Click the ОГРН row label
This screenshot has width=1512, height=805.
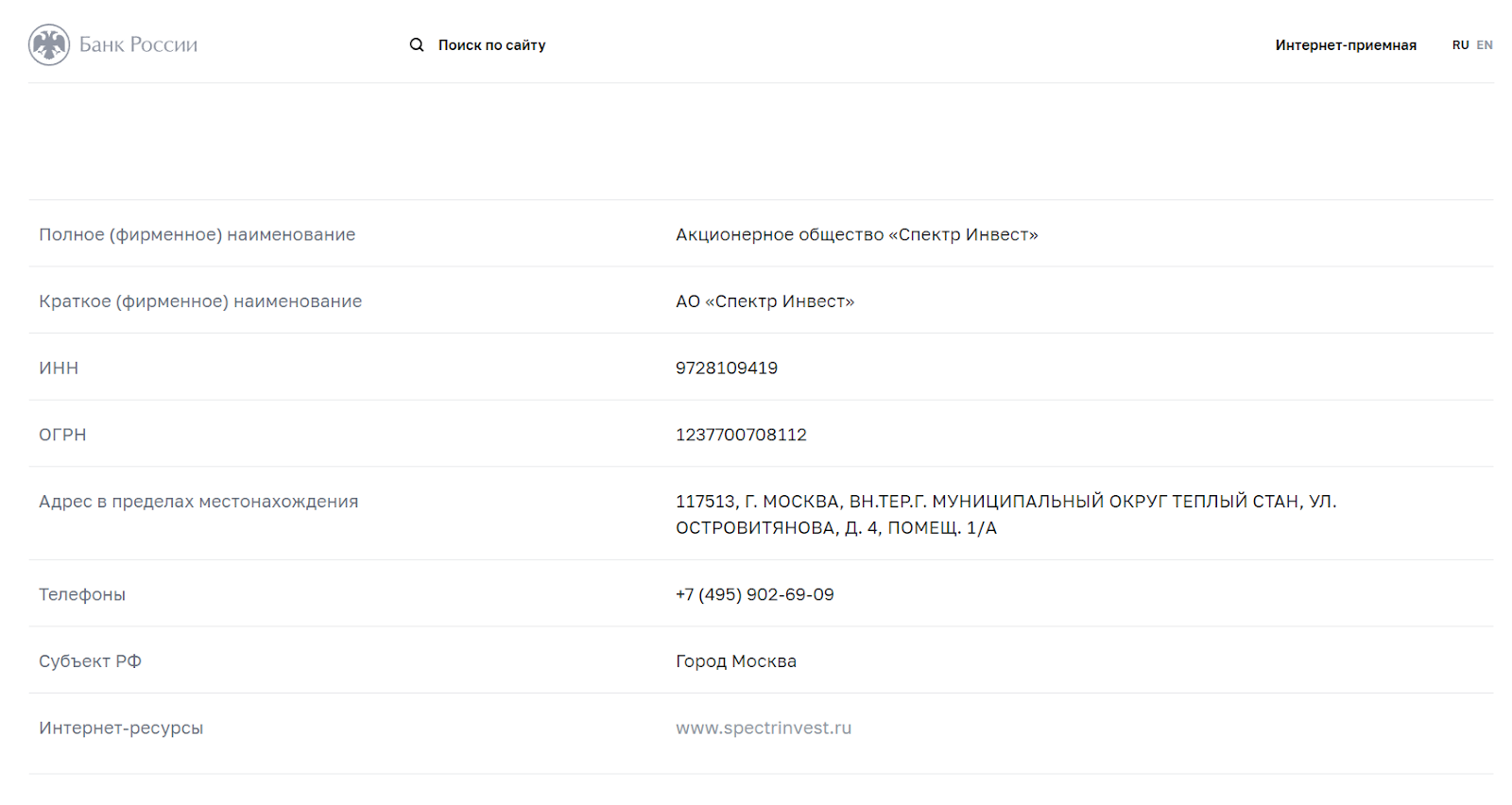[62, 435]
